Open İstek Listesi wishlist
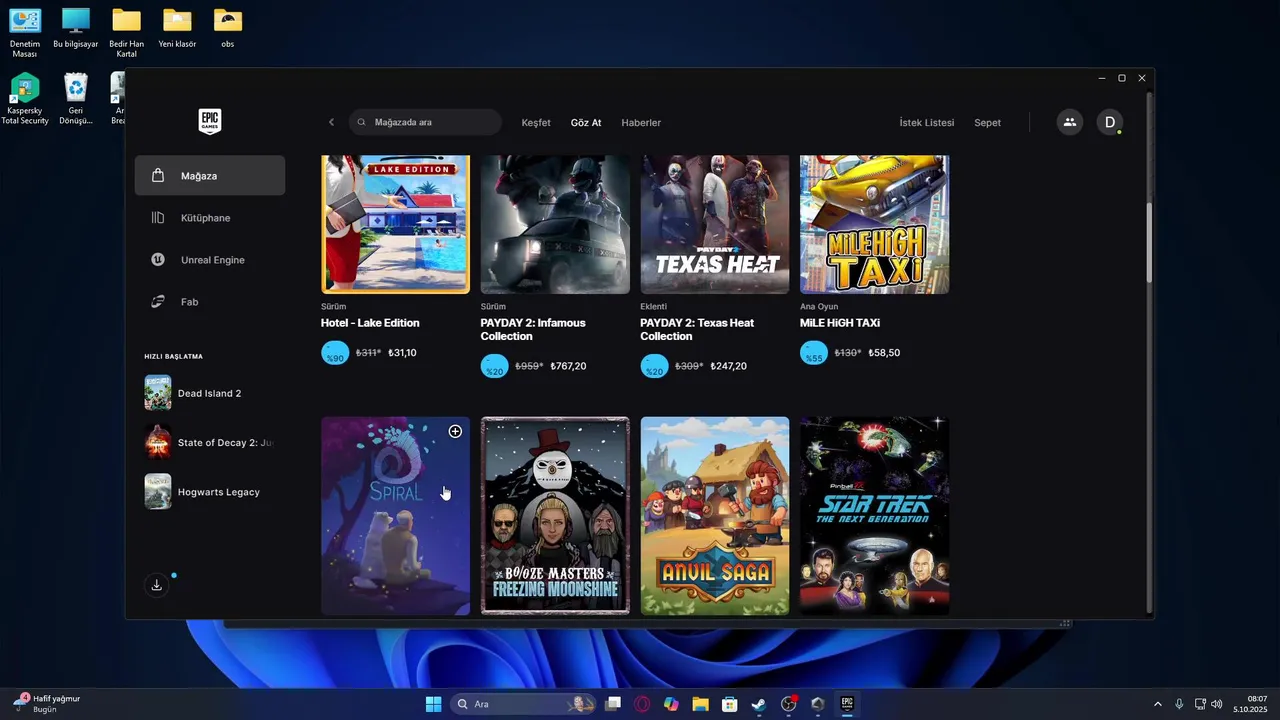This screenshot has height=720, width=1280. pos(927,123)
